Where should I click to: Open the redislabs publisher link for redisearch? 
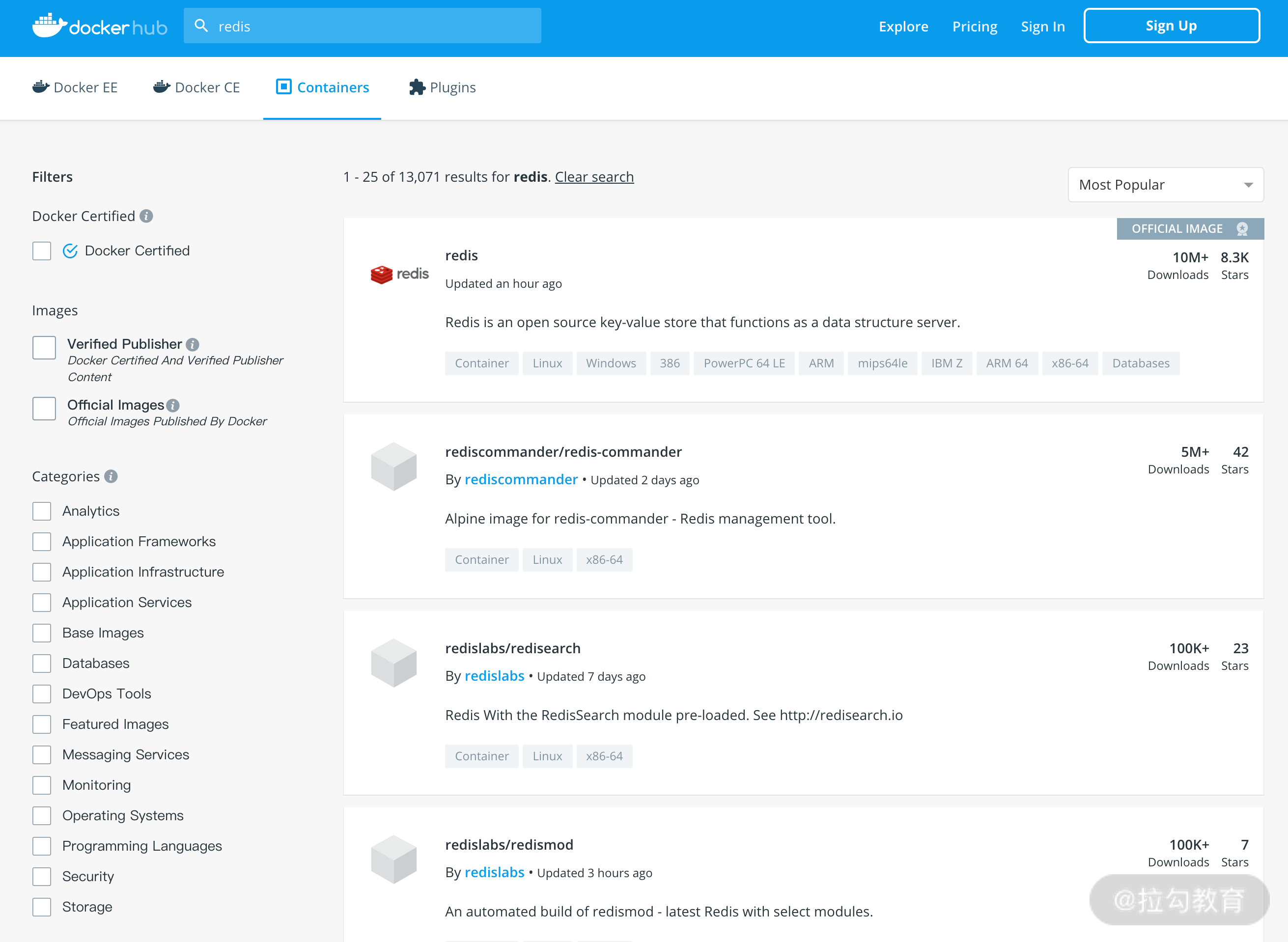[494, 676]
